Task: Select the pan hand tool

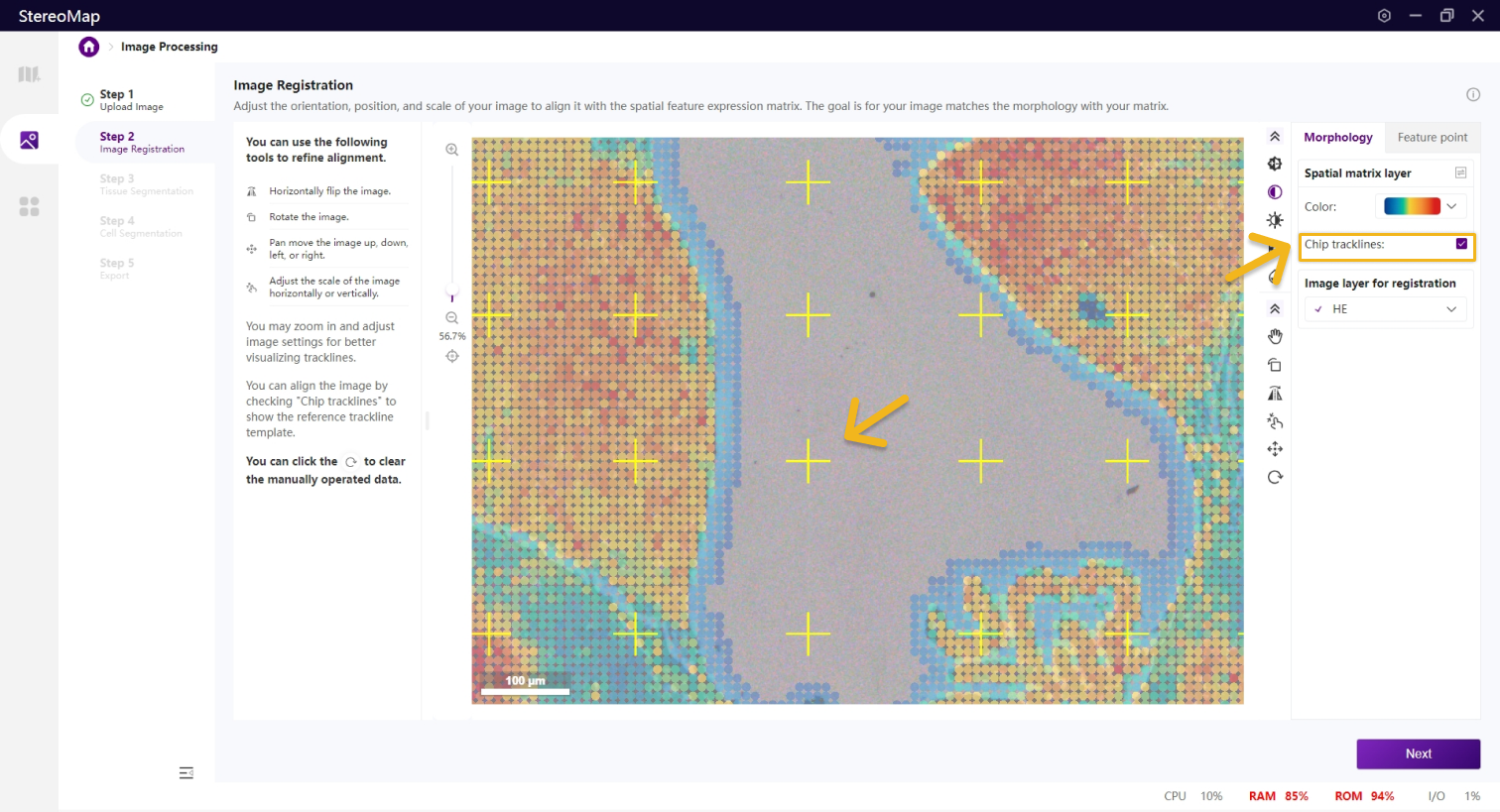Action: [x=1275, y=337]
